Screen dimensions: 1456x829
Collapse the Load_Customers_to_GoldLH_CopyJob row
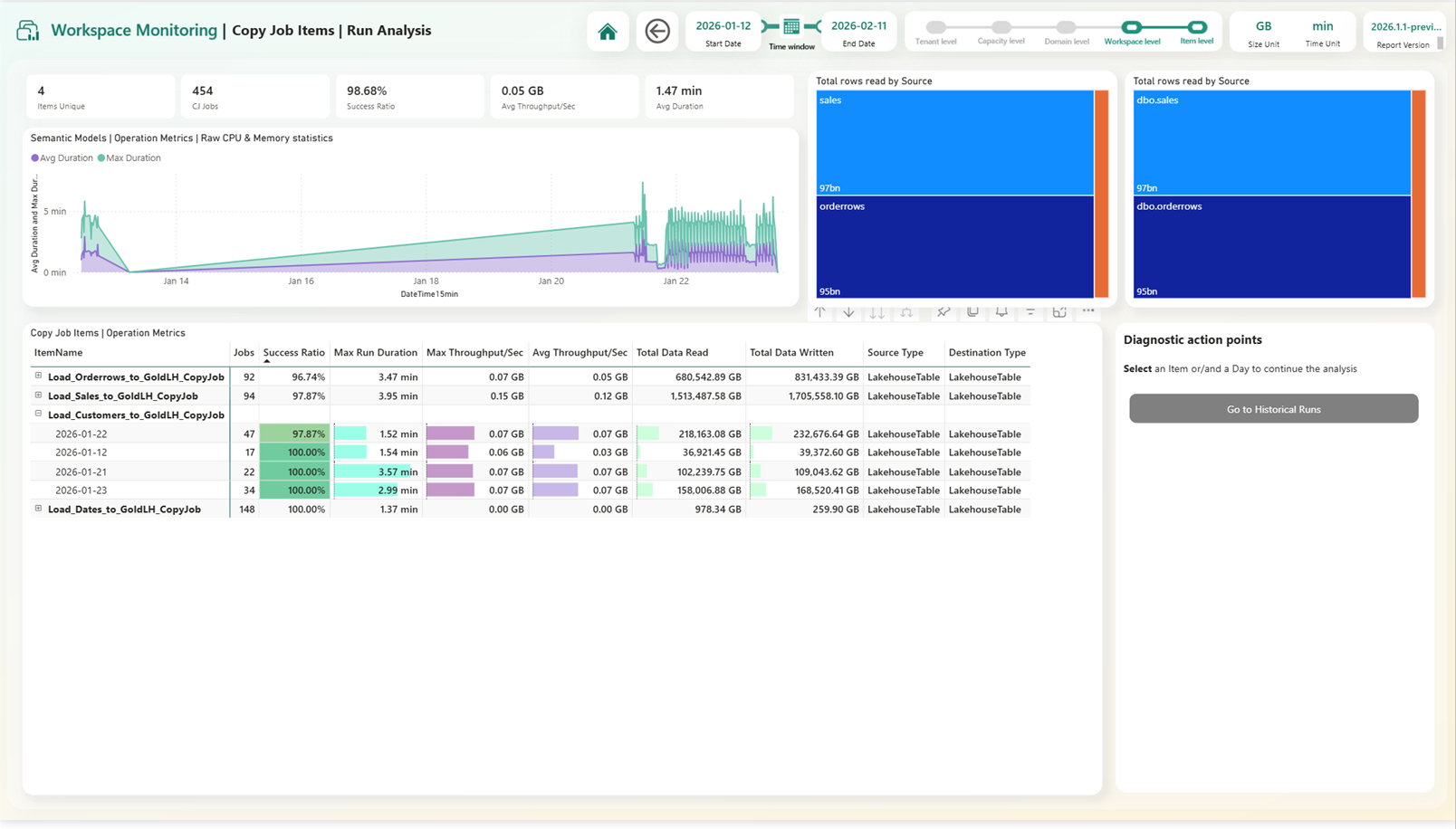37,414
